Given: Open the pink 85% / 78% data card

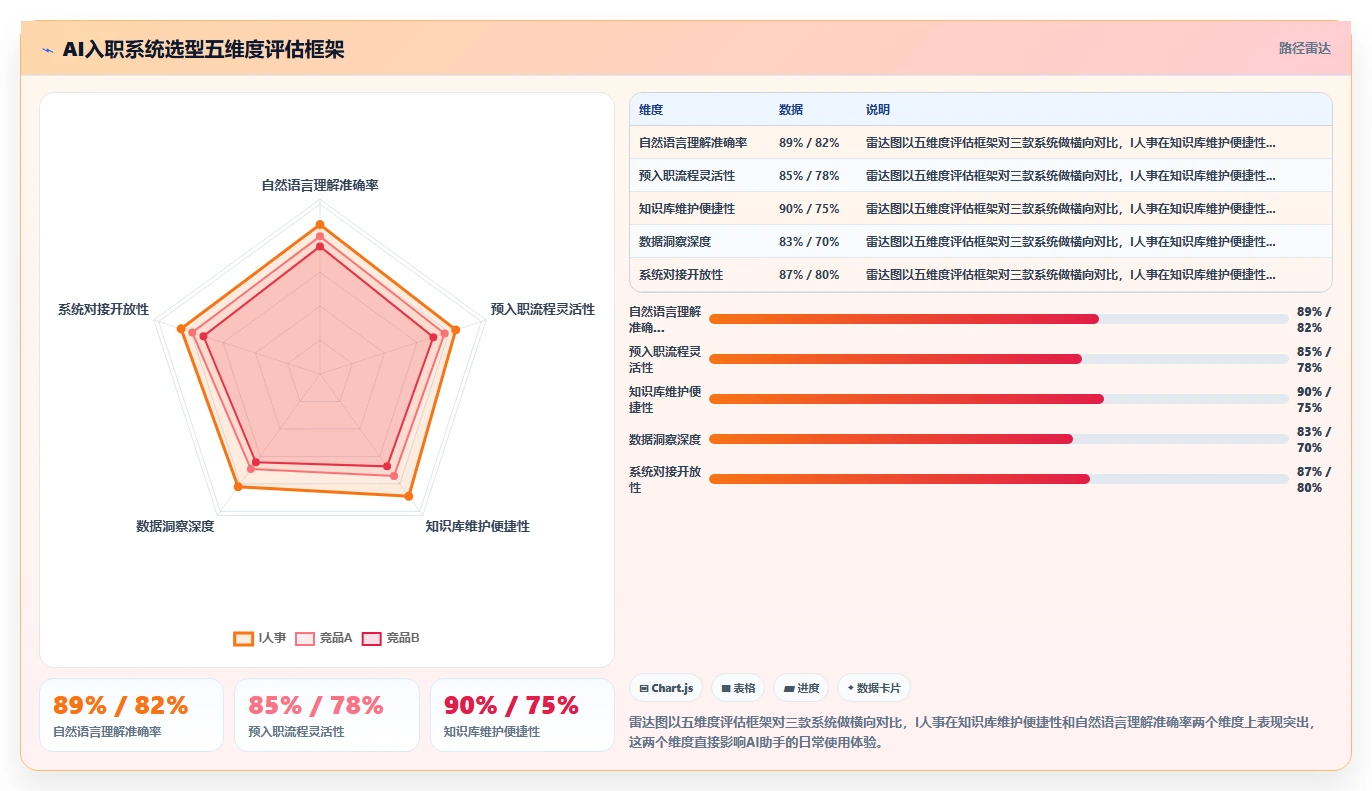Looking at the screenshot, I should point(327,715).
